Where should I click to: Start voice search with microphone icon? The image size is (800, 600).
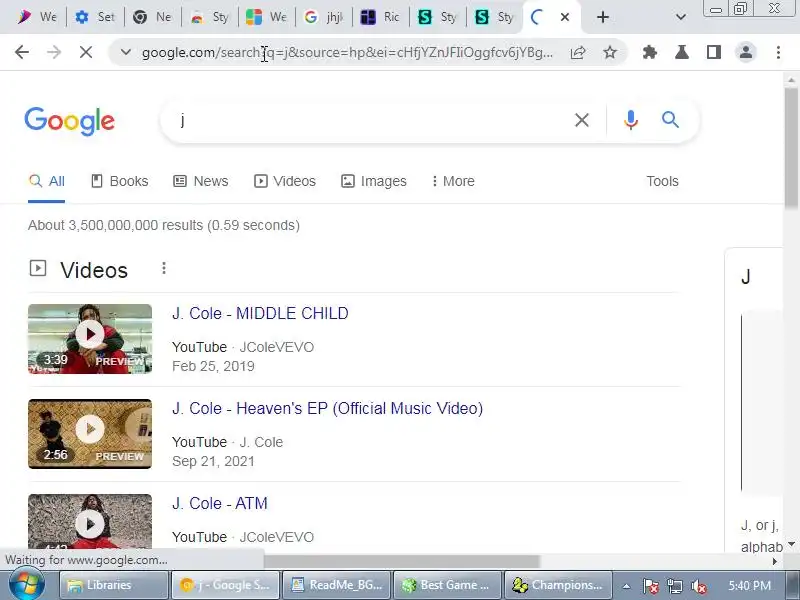(x=631, y=120)
